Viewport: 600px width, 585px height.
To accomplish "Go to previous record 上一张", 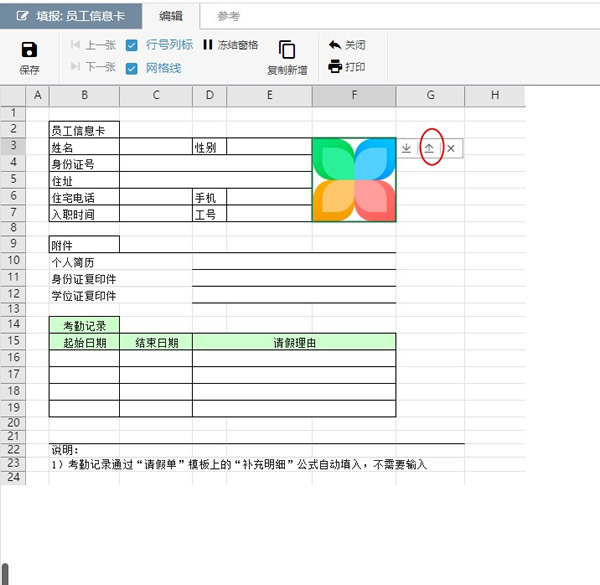I will coord(93,45).
